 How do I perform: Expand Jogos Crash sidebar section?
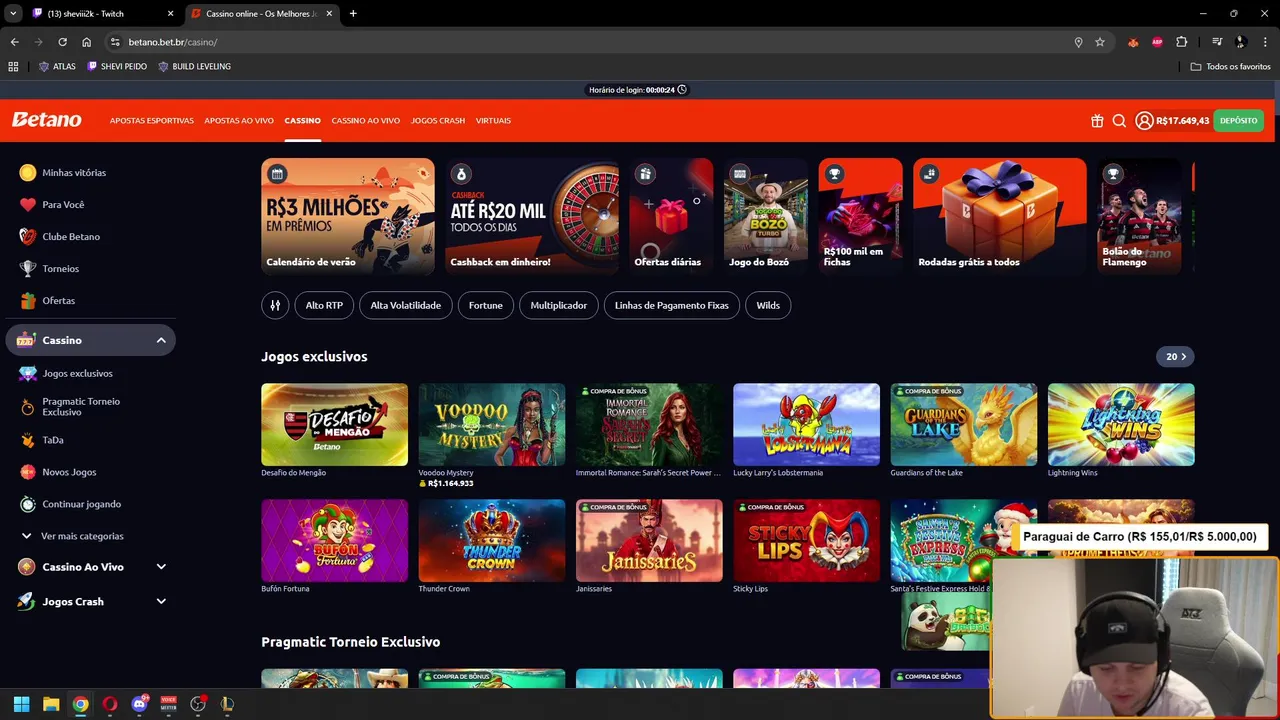coord(161,602)
